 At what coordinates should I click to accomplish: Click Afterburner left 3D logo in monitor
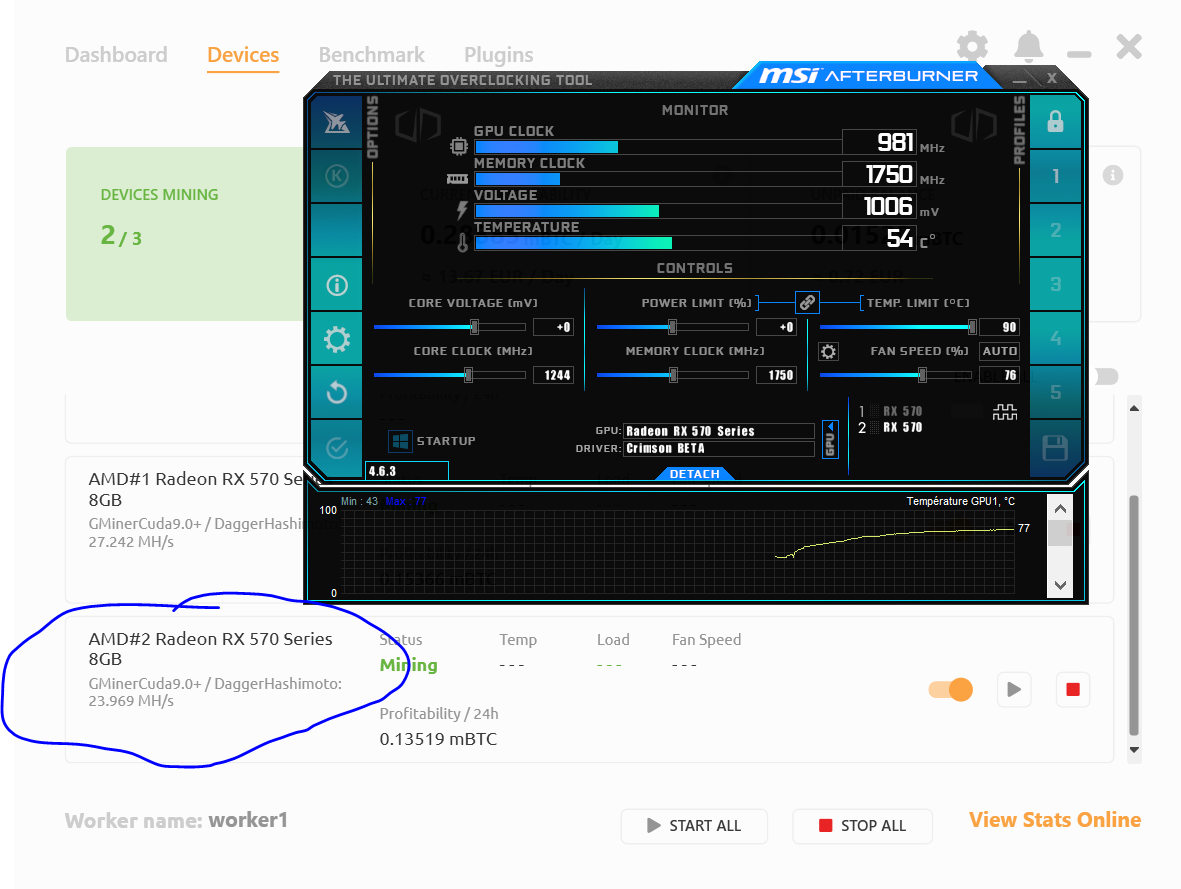(417, 124)
